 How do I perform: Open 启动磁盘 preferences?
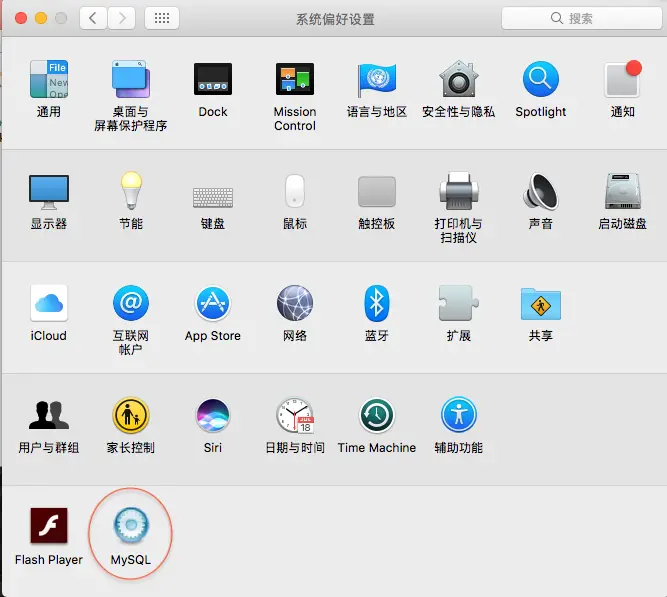[x=623, y=191]
